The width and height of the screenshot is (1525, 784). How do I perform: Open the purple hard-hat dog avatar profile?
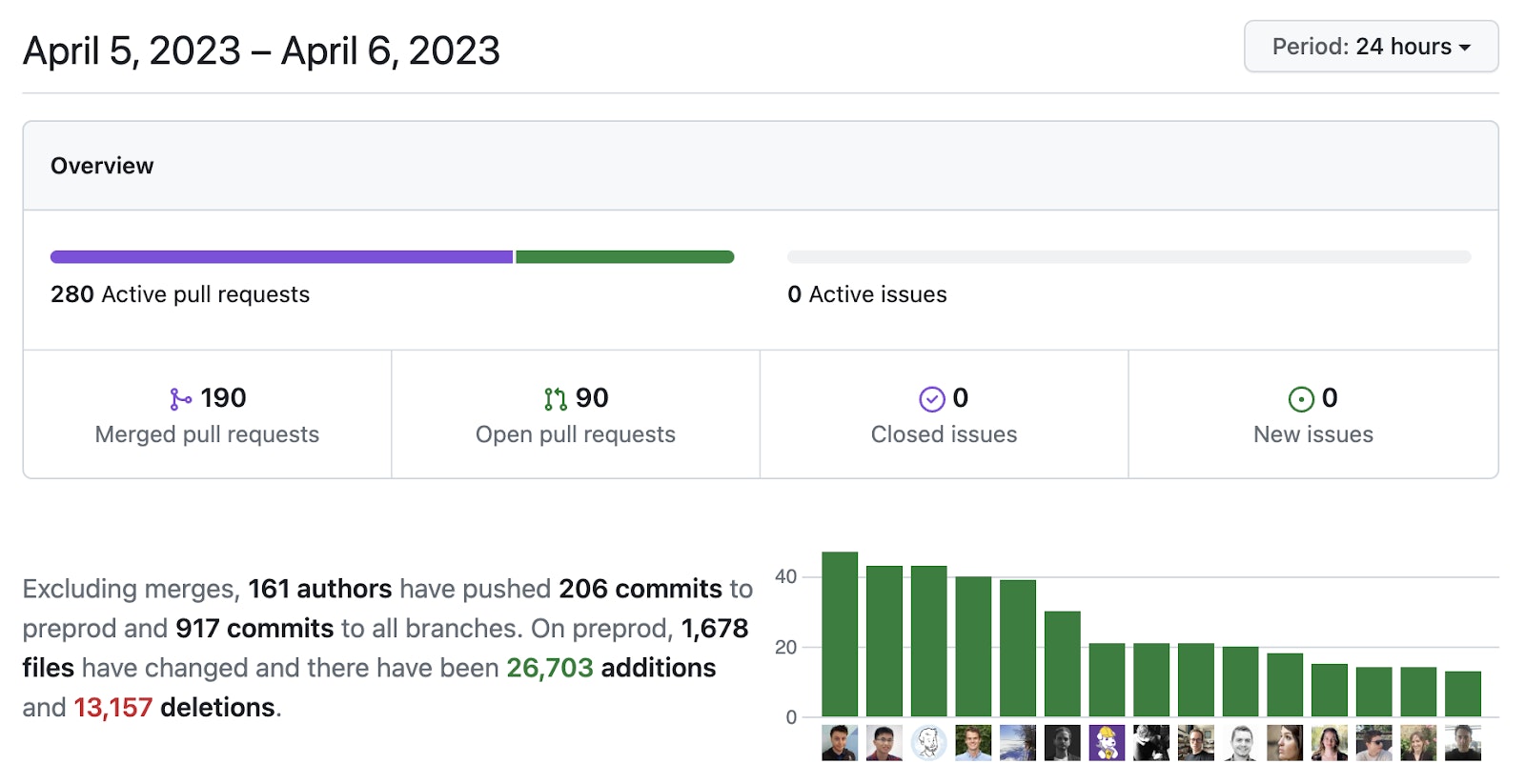pyautogui.click(x=1107, y=743)
